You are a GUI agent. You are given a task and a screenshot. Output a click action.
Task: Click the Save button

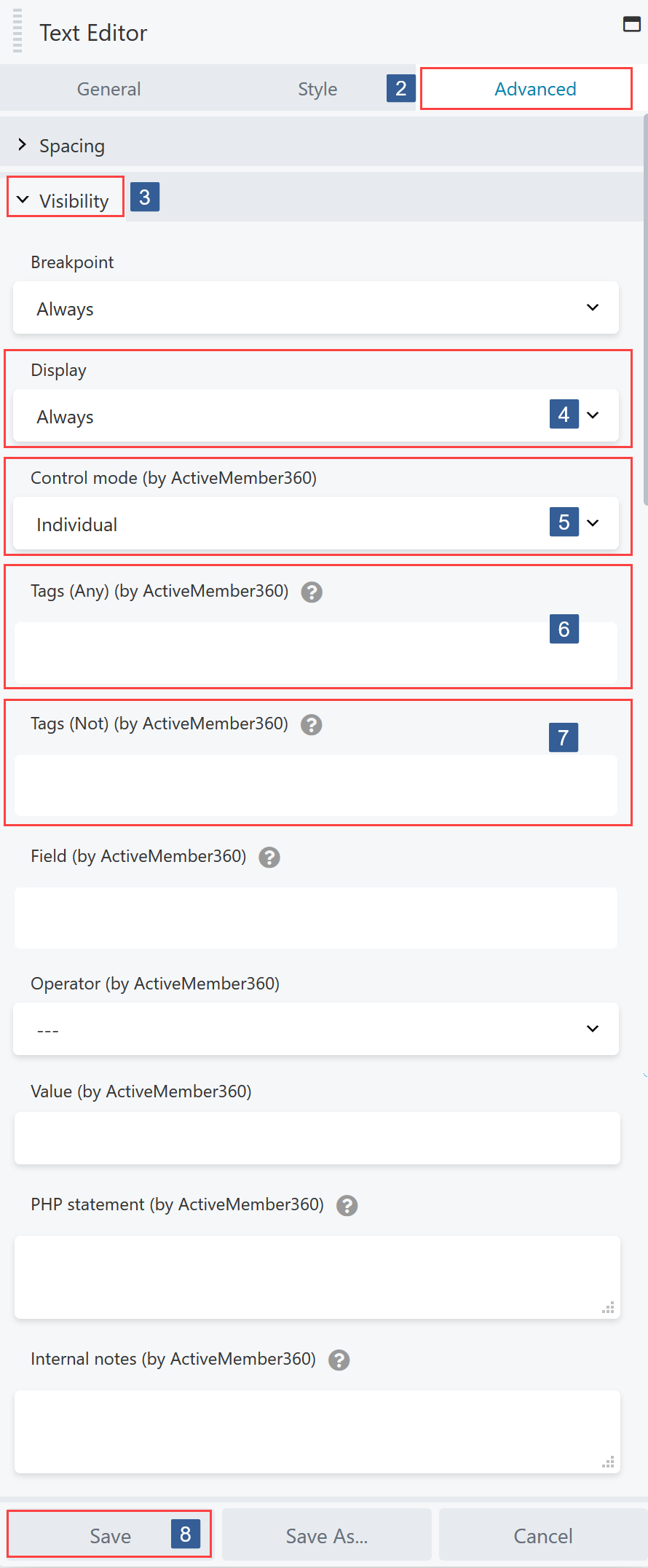pyautogui.click(x=110, y=1535)
